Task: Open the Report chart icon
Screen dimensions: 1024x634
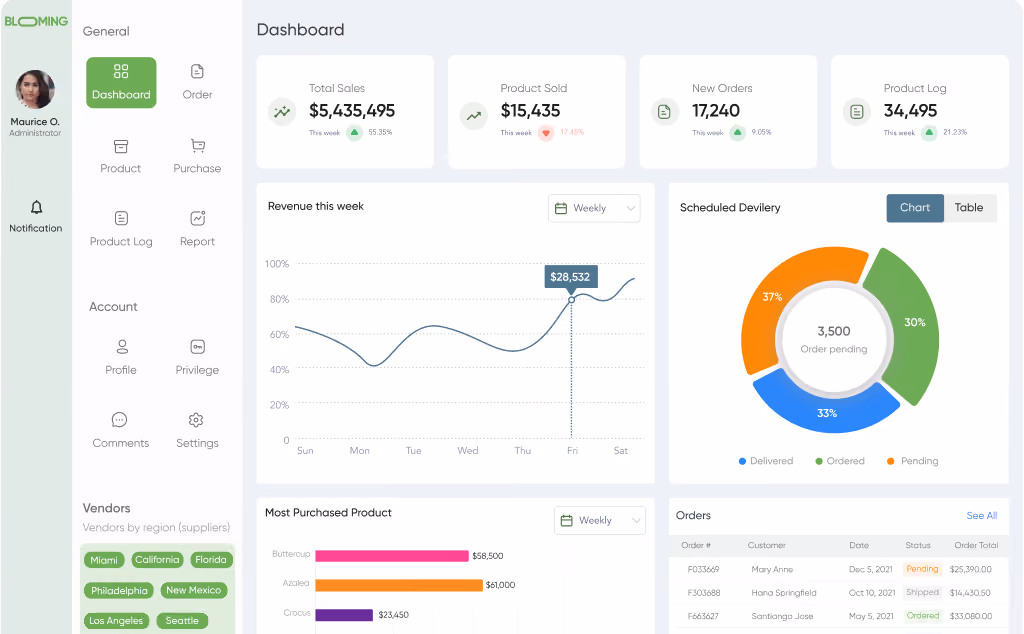Action: pos(198,217)
